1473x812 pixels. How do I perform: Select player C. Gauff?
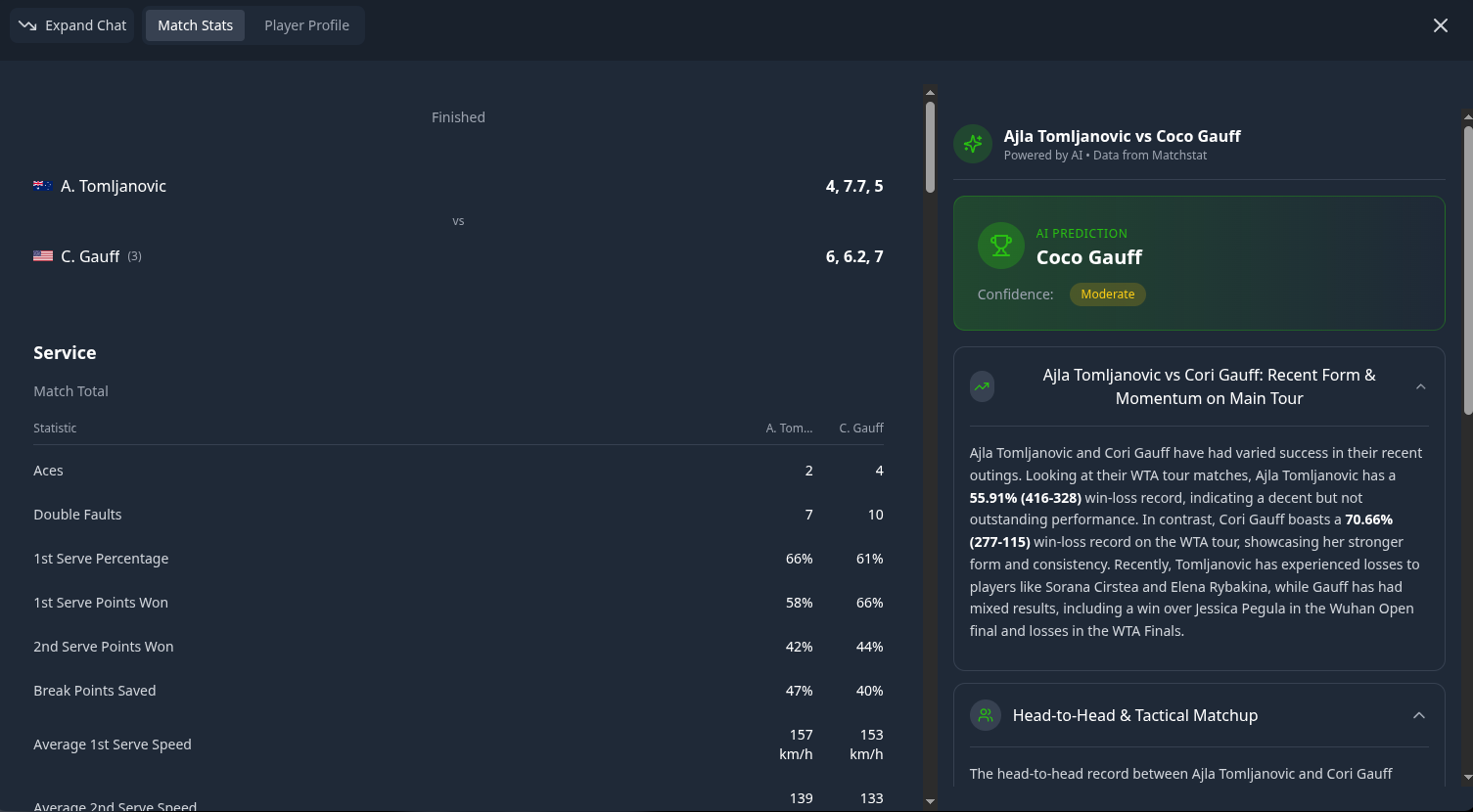tap(90, 256)
